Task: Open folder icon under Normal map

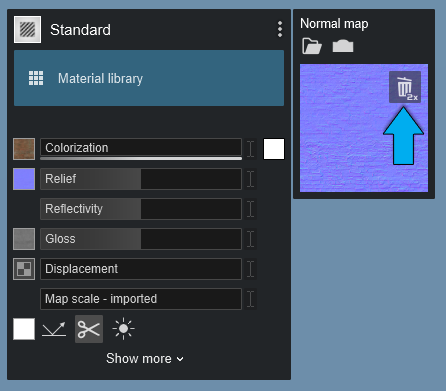Action: [x=312, y=46]
